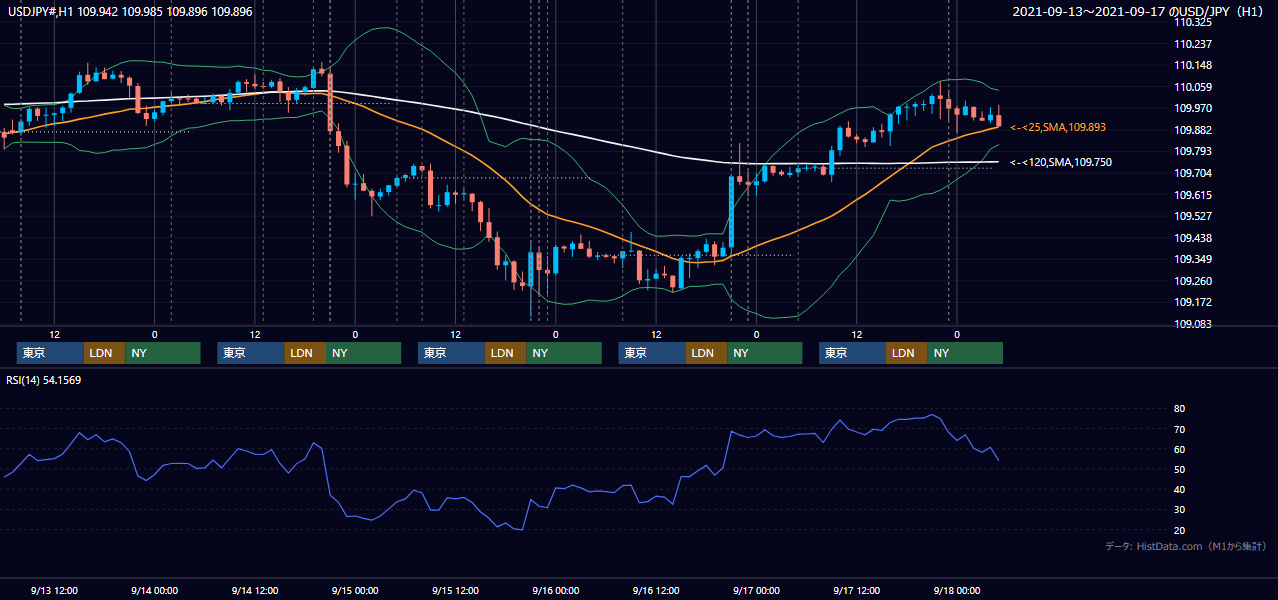This screenshot has height=600, width=1278.
Task: Click RSI axis level 30
Action: [x=1180, y=509]
